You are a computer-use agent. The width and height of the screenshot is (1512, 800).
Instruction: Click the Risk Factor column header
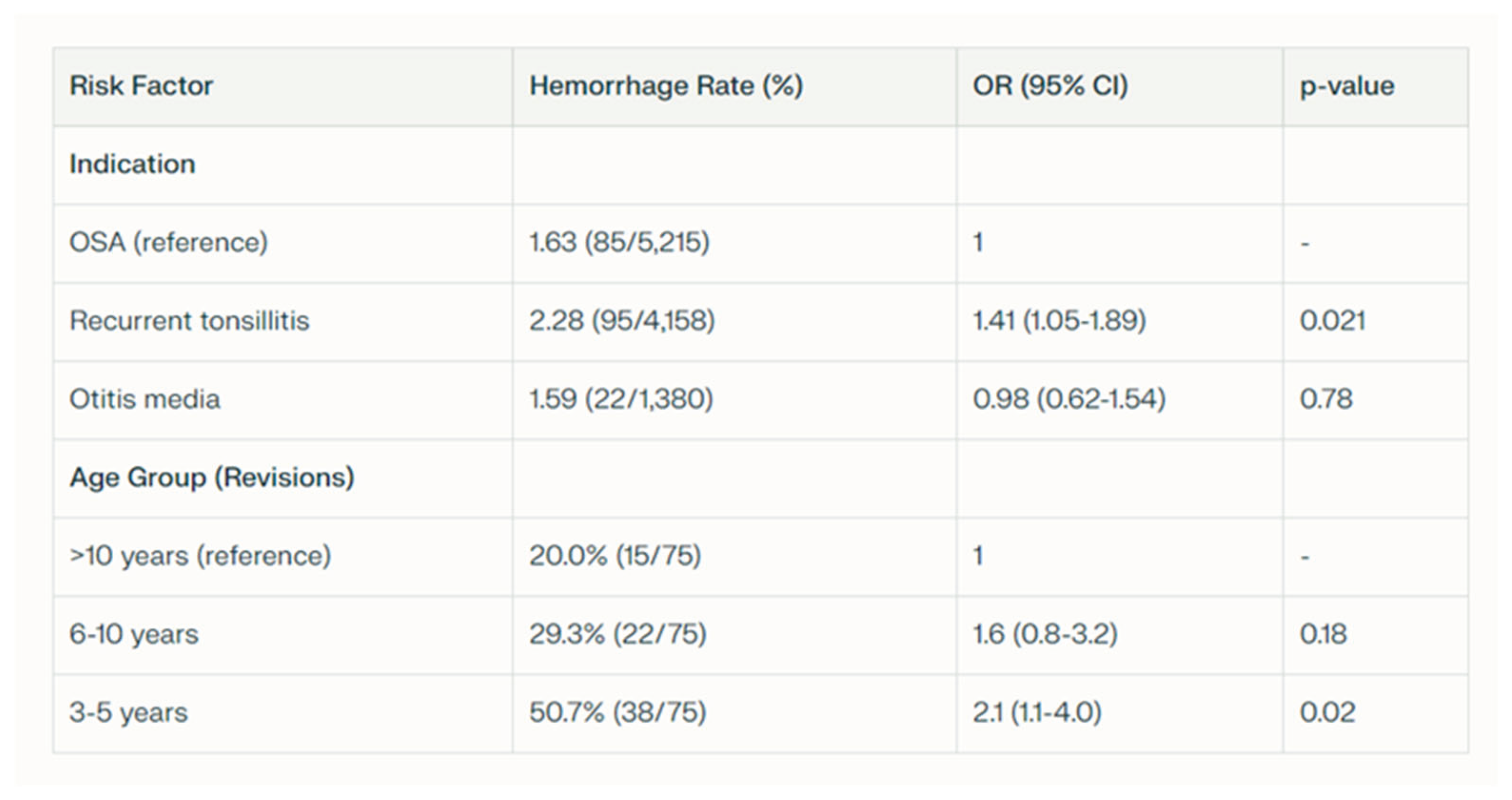click(142, 86)
